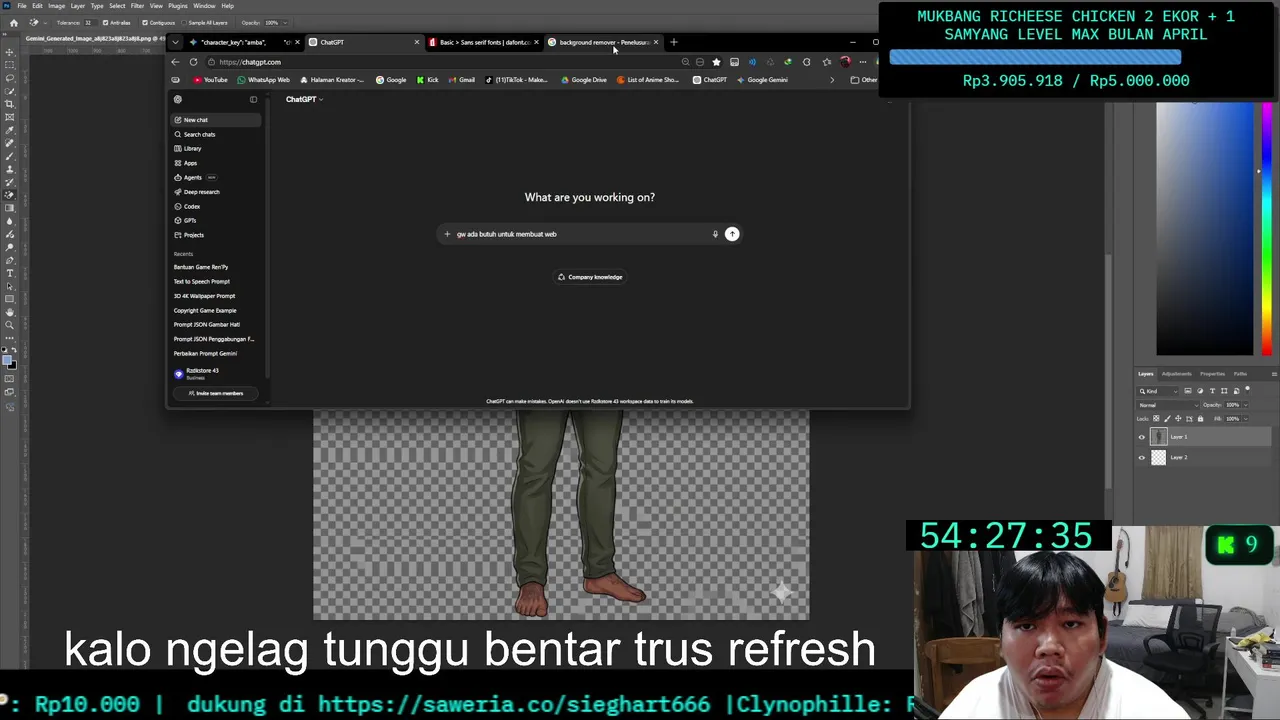Toggle the Anti-alias checkbox
This screenshot has width=1280, height=720.
pos(105,22)
